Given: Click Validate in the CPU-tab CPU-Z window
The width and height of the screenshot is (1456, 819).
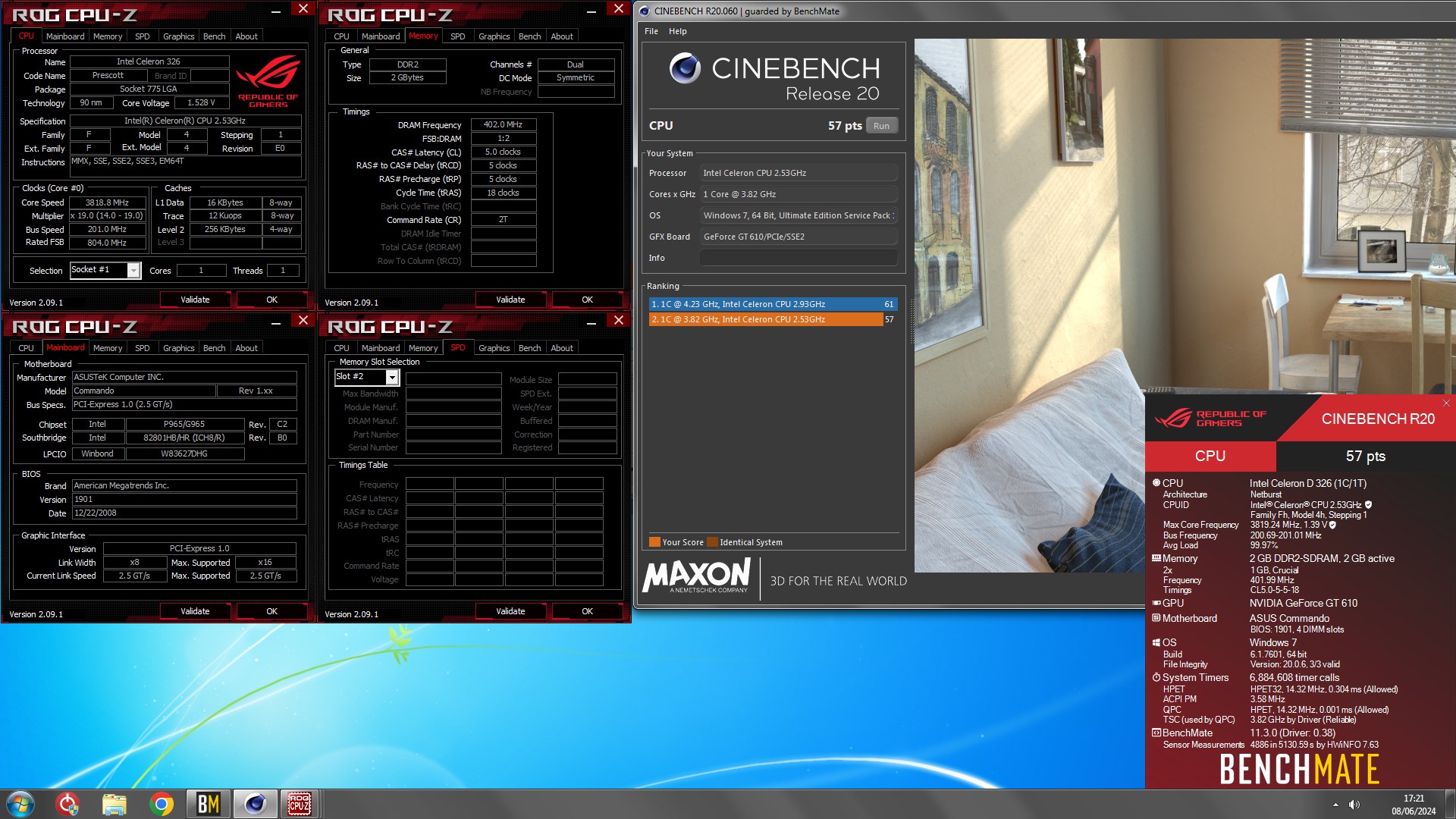Looking at the screenshot, I should point(195,300).
